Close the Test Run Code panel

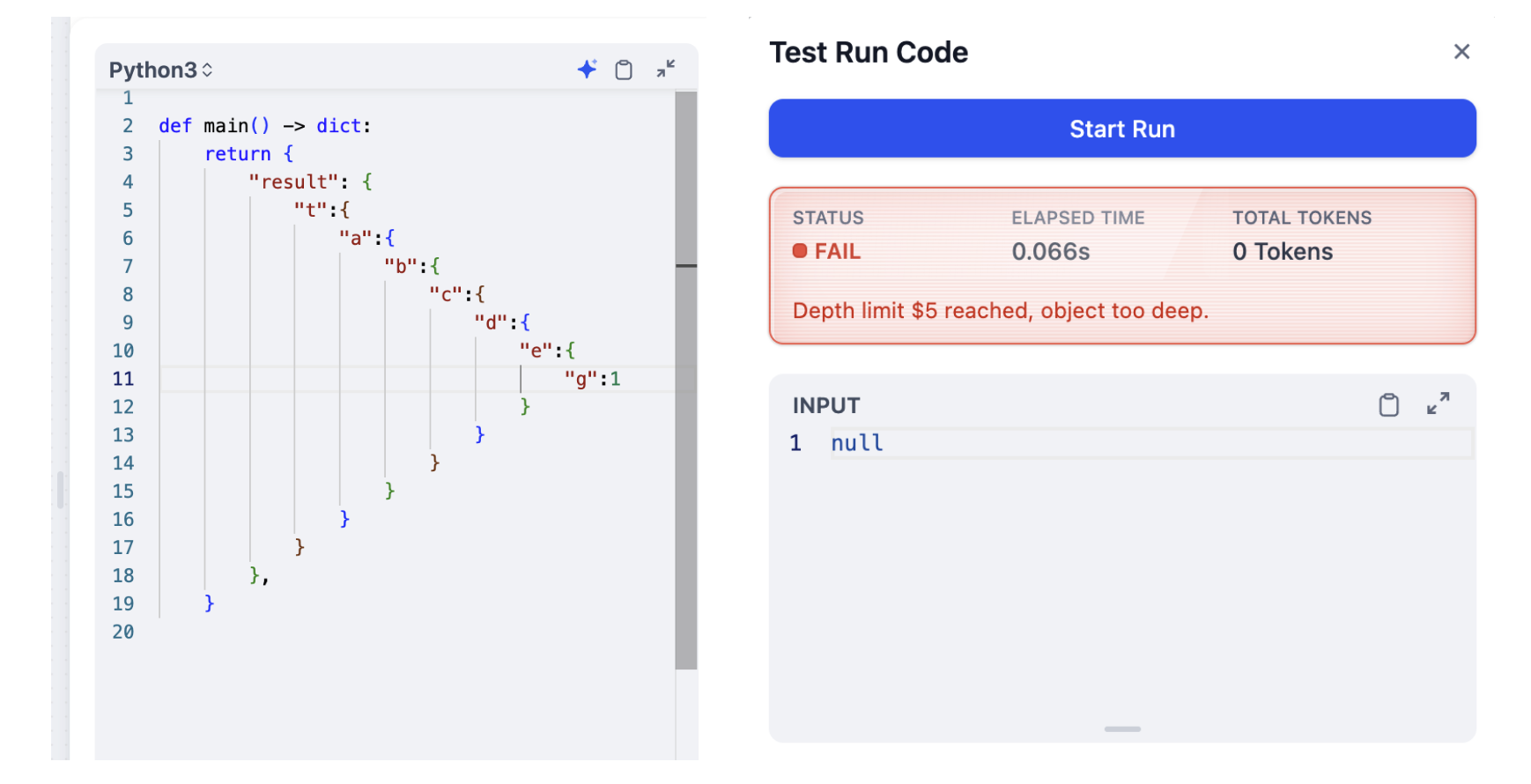click(1461, 52)
